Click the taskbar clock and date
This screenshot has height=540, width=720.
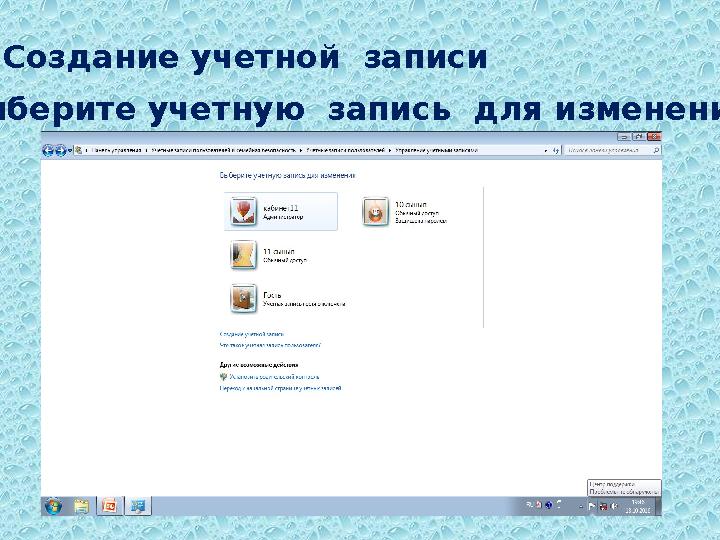coord(638,506)
